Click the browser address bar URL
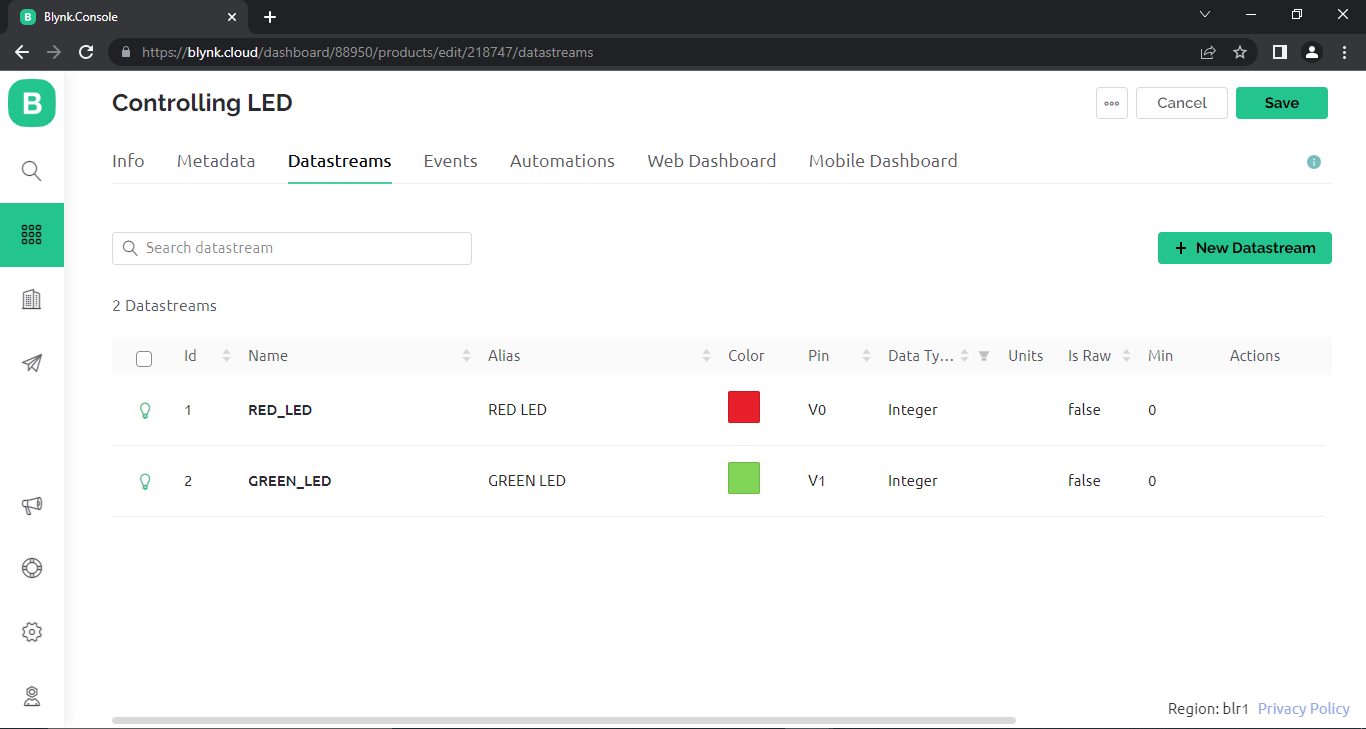This screenshot has width=1366, height=729. (368, 52)
